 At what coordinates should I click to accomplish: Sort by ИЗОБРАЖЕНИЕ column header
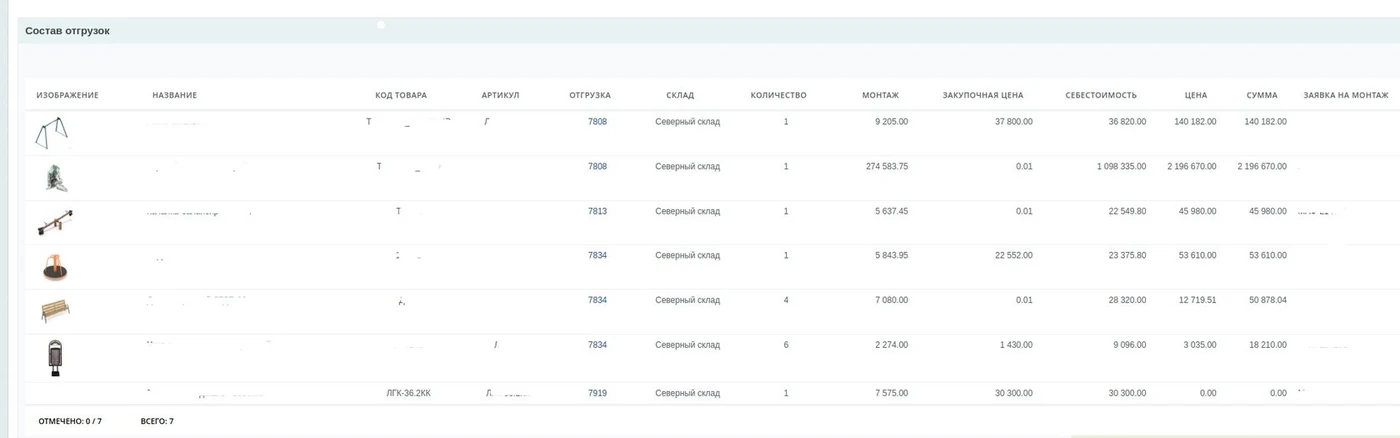click(x=67, y=96)
